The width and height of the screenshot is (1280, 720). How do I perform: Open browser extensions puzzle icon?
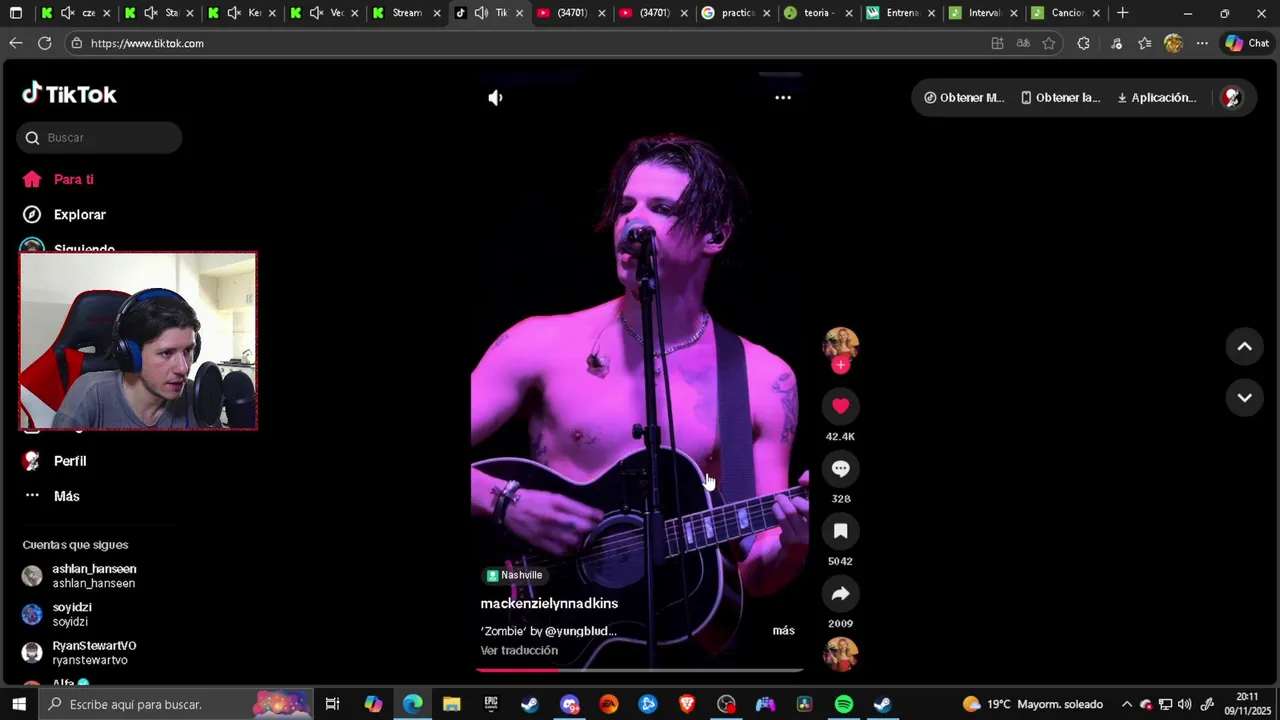click(1083, 43)
